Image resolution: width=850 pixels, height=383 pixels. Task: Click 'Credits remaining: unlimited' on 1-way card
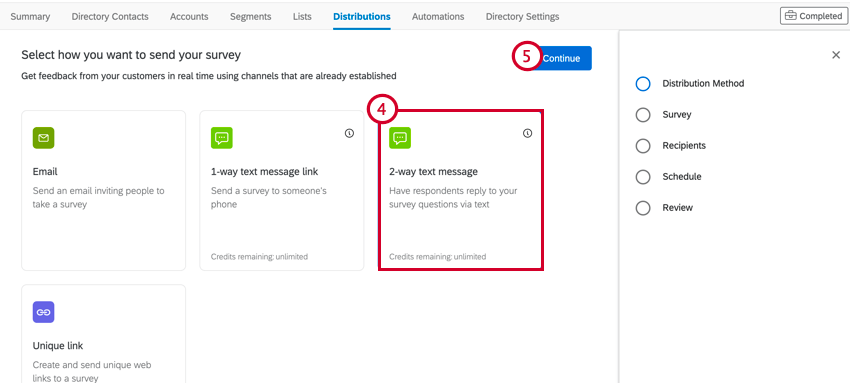(259, 257)
